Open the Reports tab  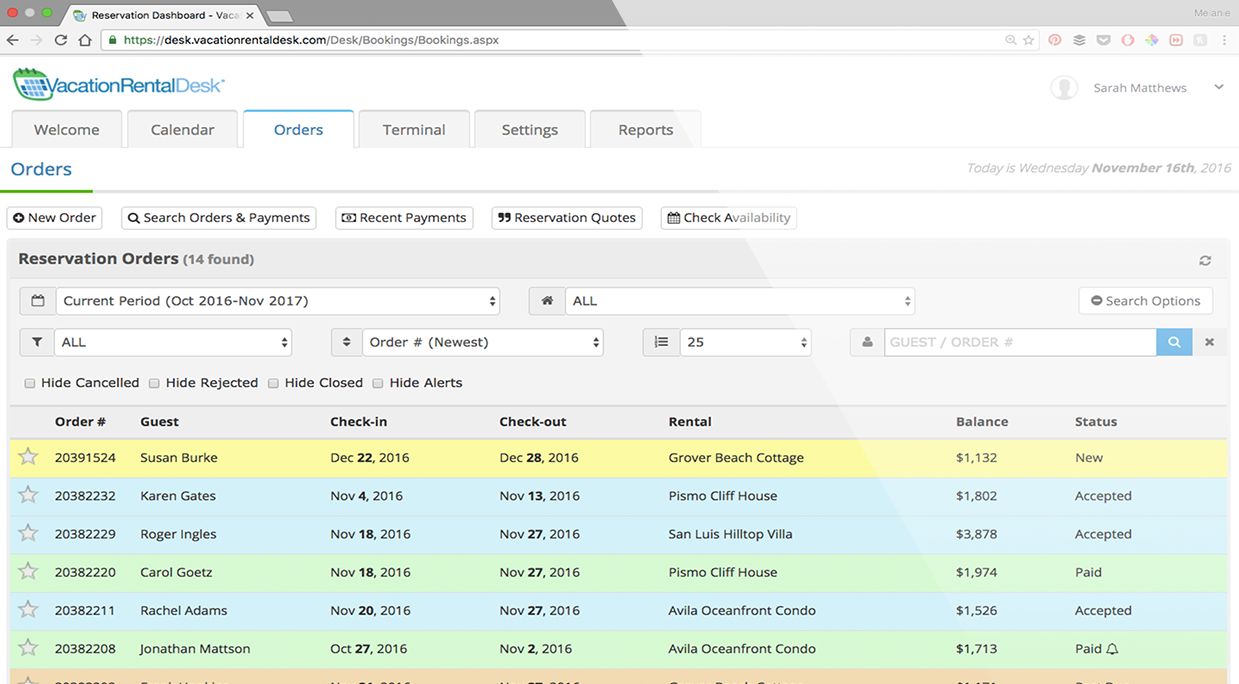[646, 130]
